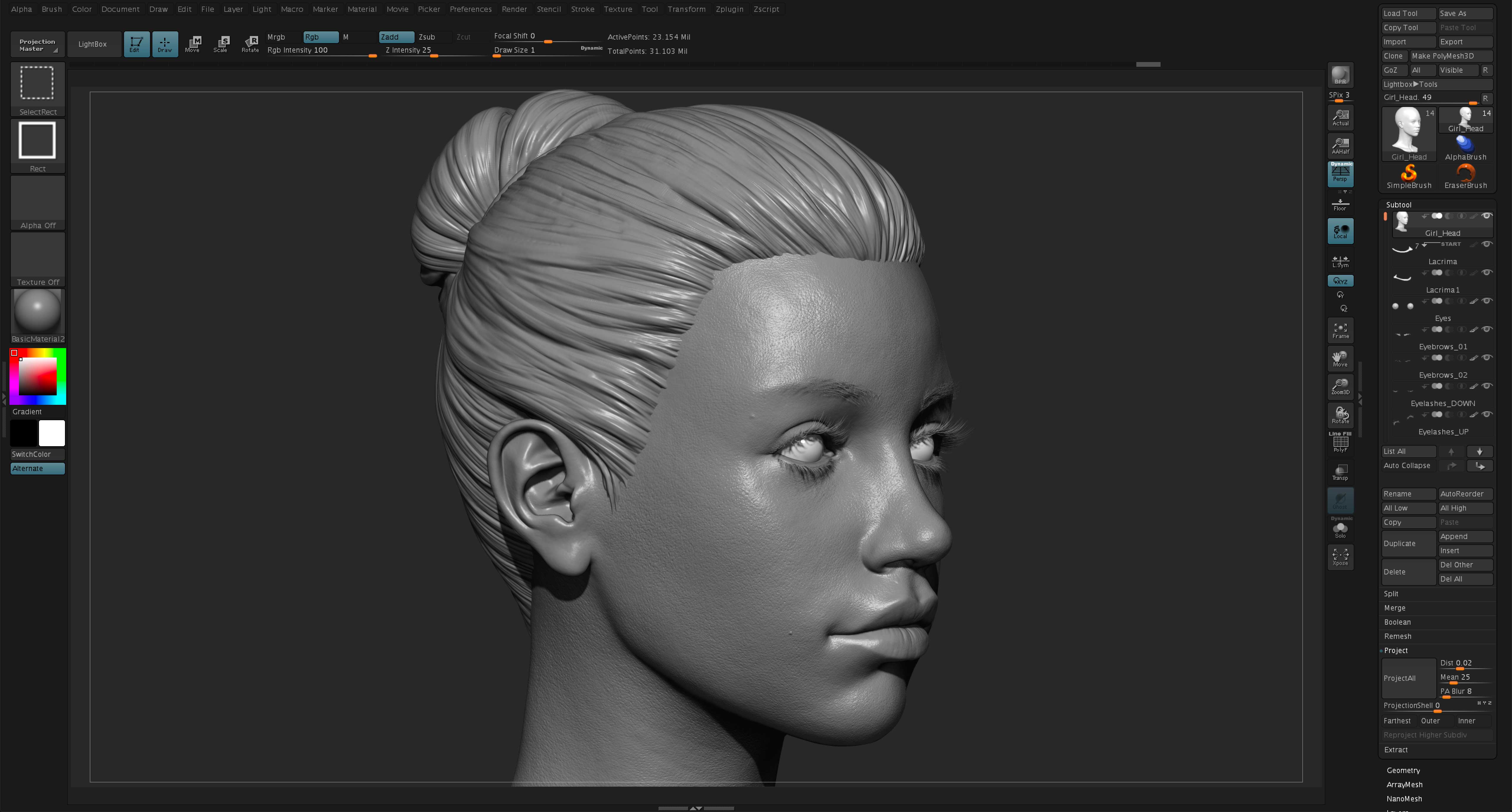This screenshot has height=812, width=1512.
Task: Click Load Tool button
Action: (1409, 14)
